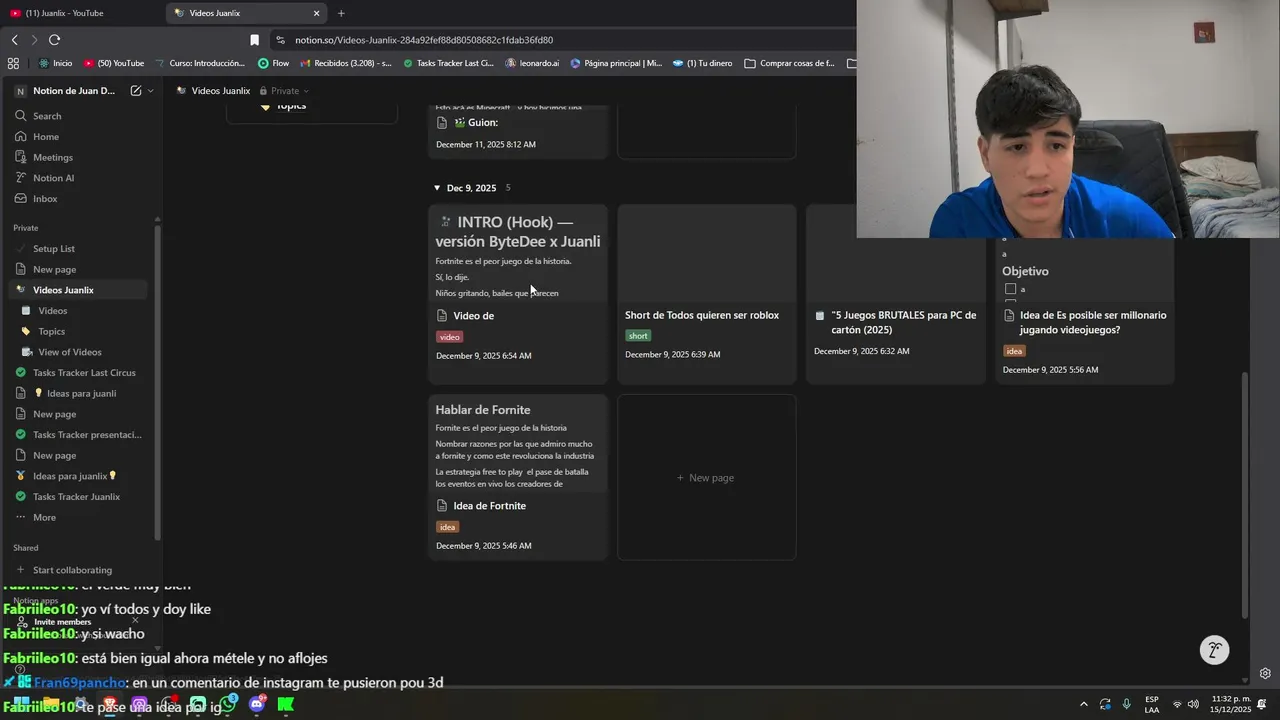This screenshot has height=720, width=1280.
Task: Open the Inicio bookmark
Action: click(x=55, y=63)
